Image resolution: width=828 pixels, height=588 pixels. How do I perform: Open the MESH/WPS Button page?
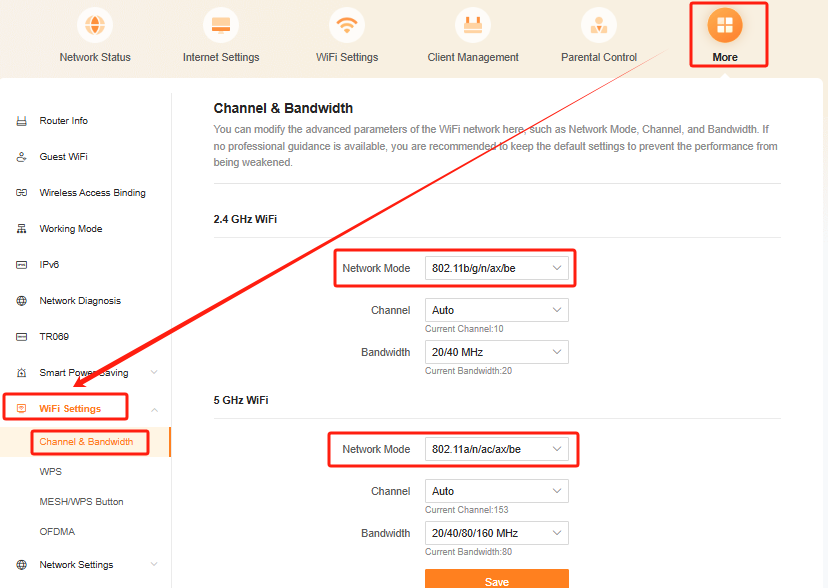click(x=81, y=501)
